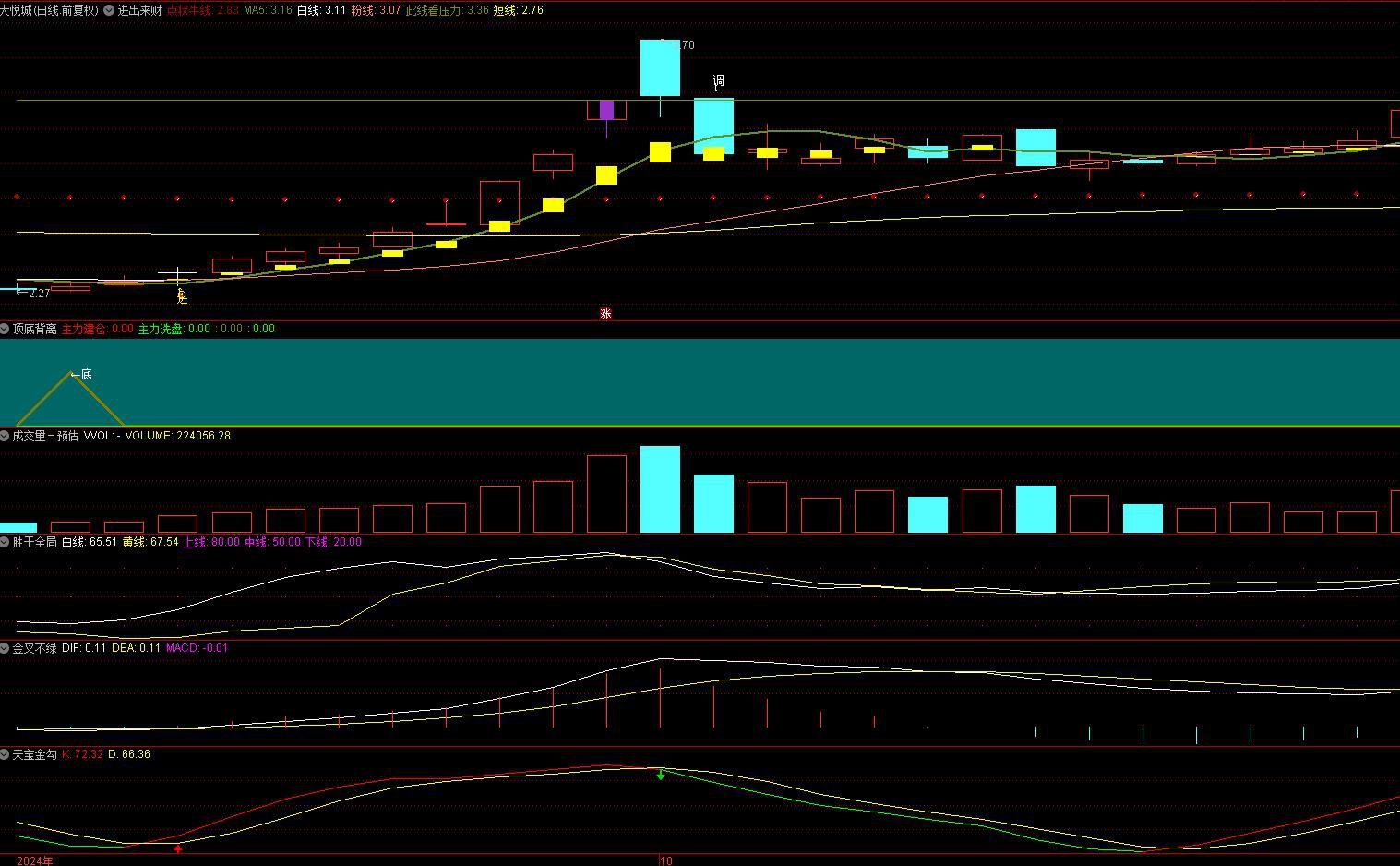
Task: Click the 金叉不绿 indicator name
Action: (35, 648)
